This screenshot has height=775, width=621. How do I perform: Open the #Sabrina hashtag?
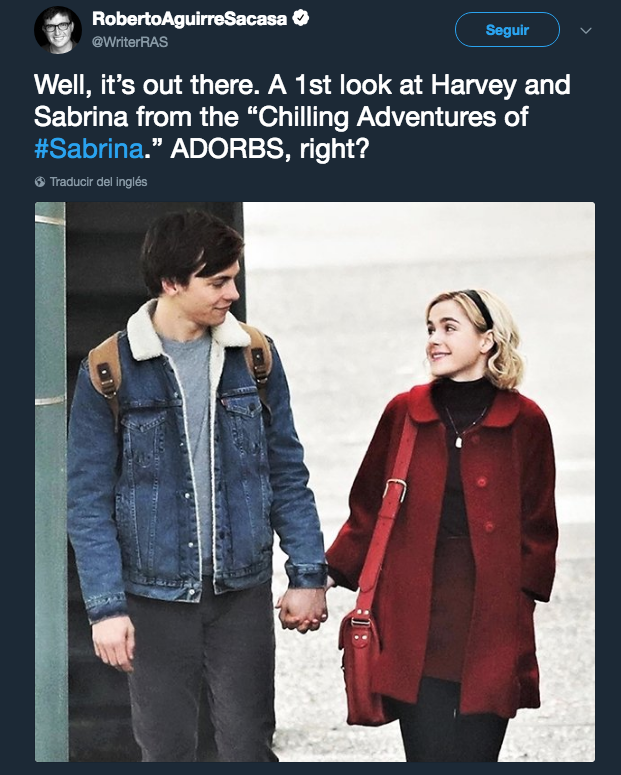[x=89, y=149]
